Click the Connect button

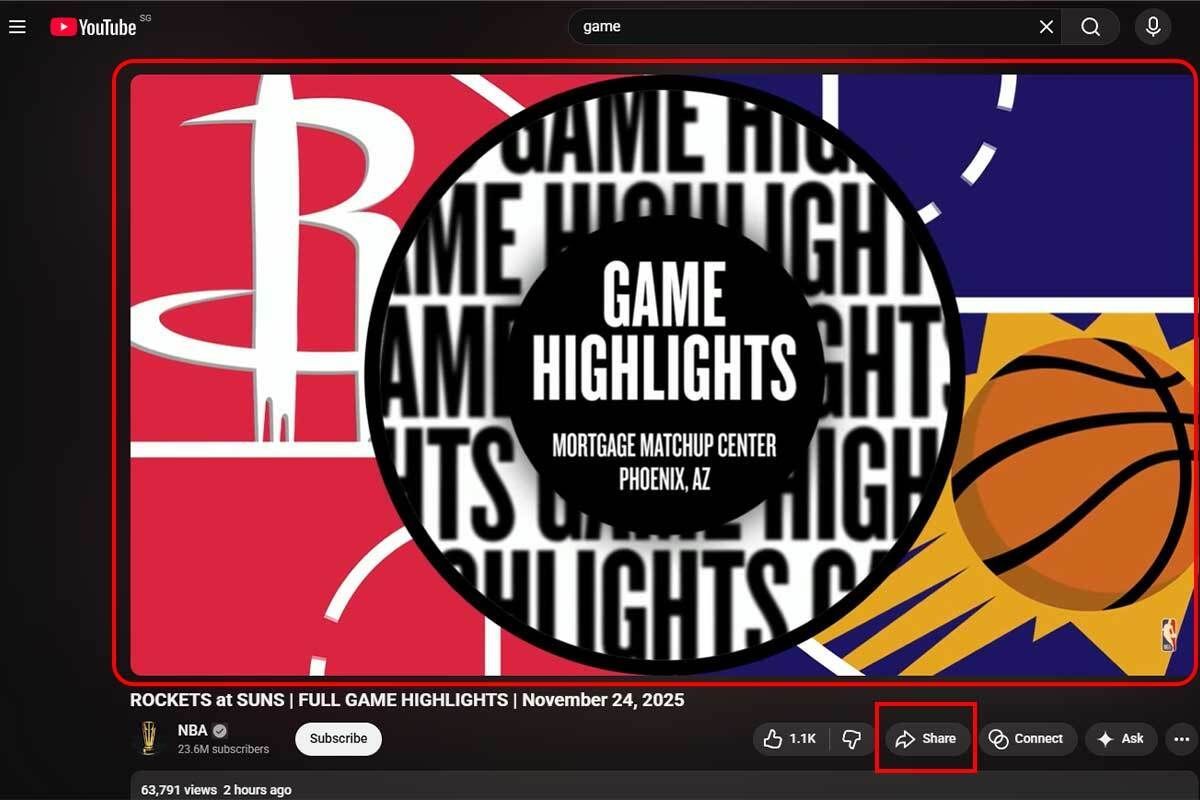(1027, 739)
